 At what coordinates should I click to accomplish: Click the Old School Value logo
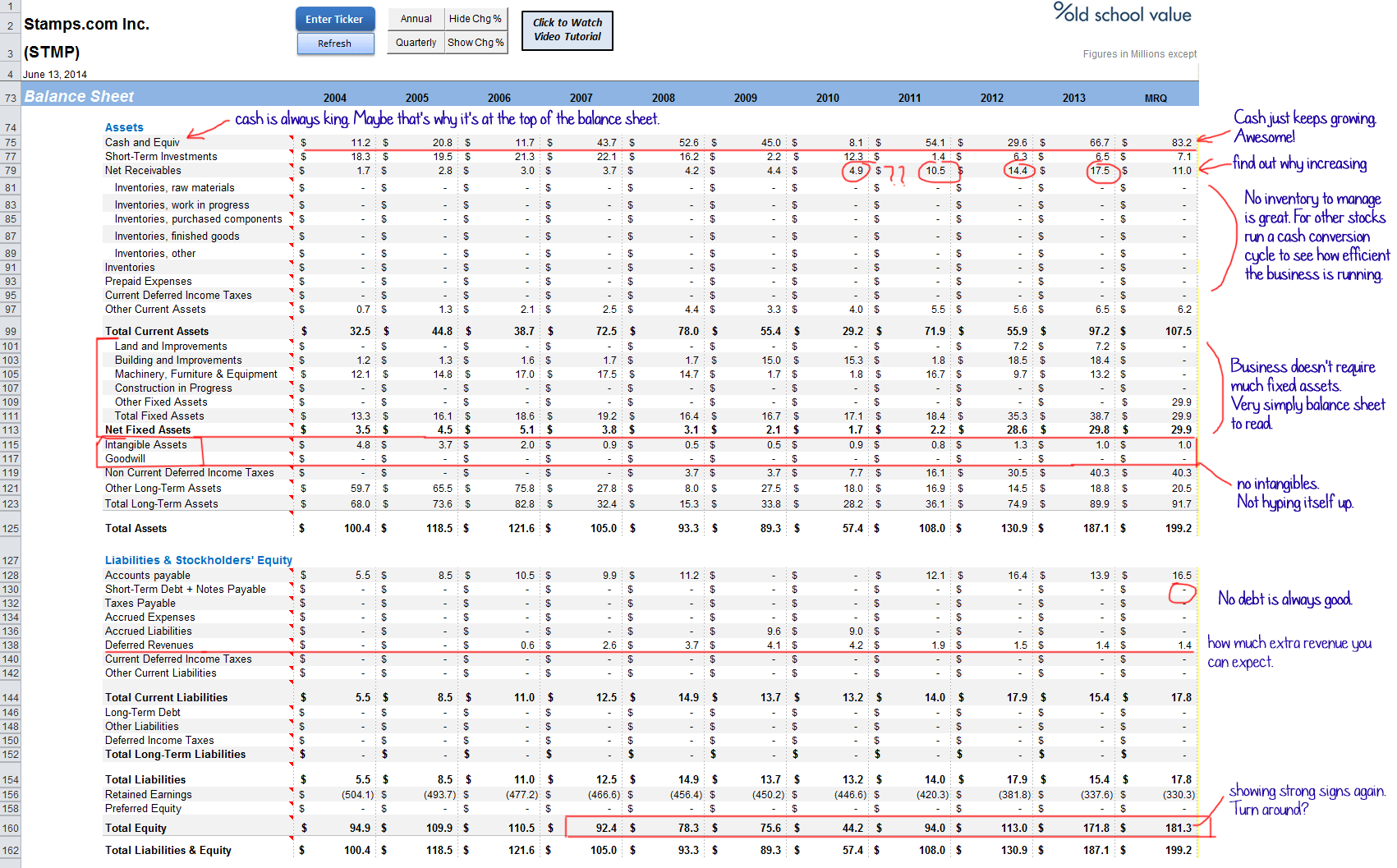pyautogui.click(x=1122, y=14)
